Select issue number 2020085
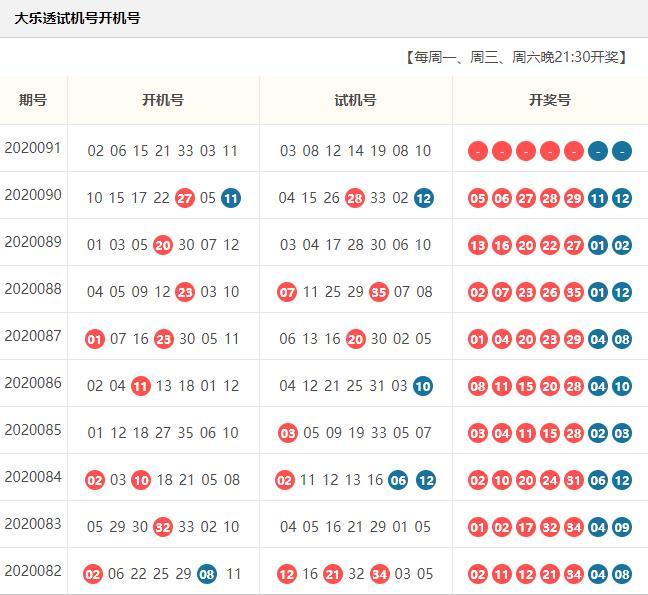Screen dimensions: 648x595 coord(33,430)
